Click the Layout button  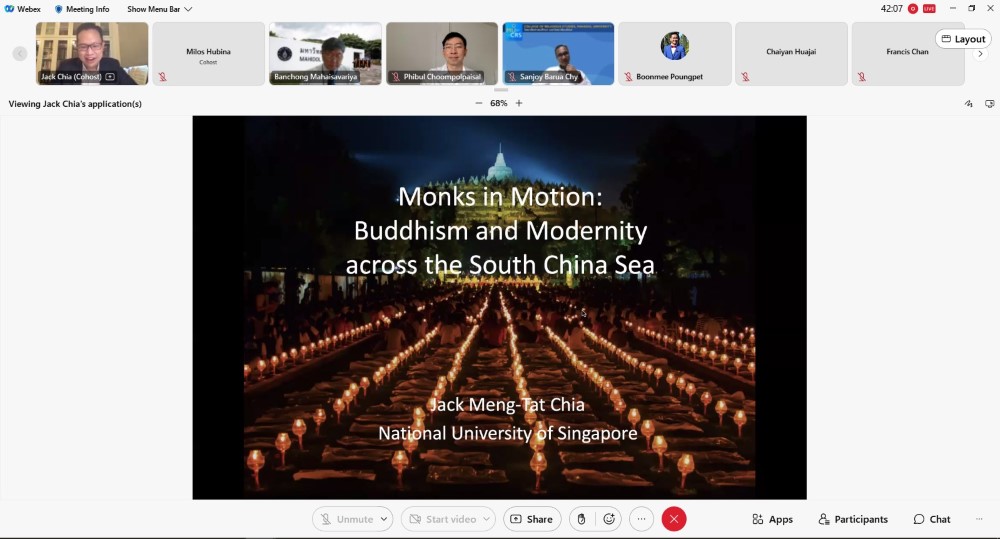[963, 39]
